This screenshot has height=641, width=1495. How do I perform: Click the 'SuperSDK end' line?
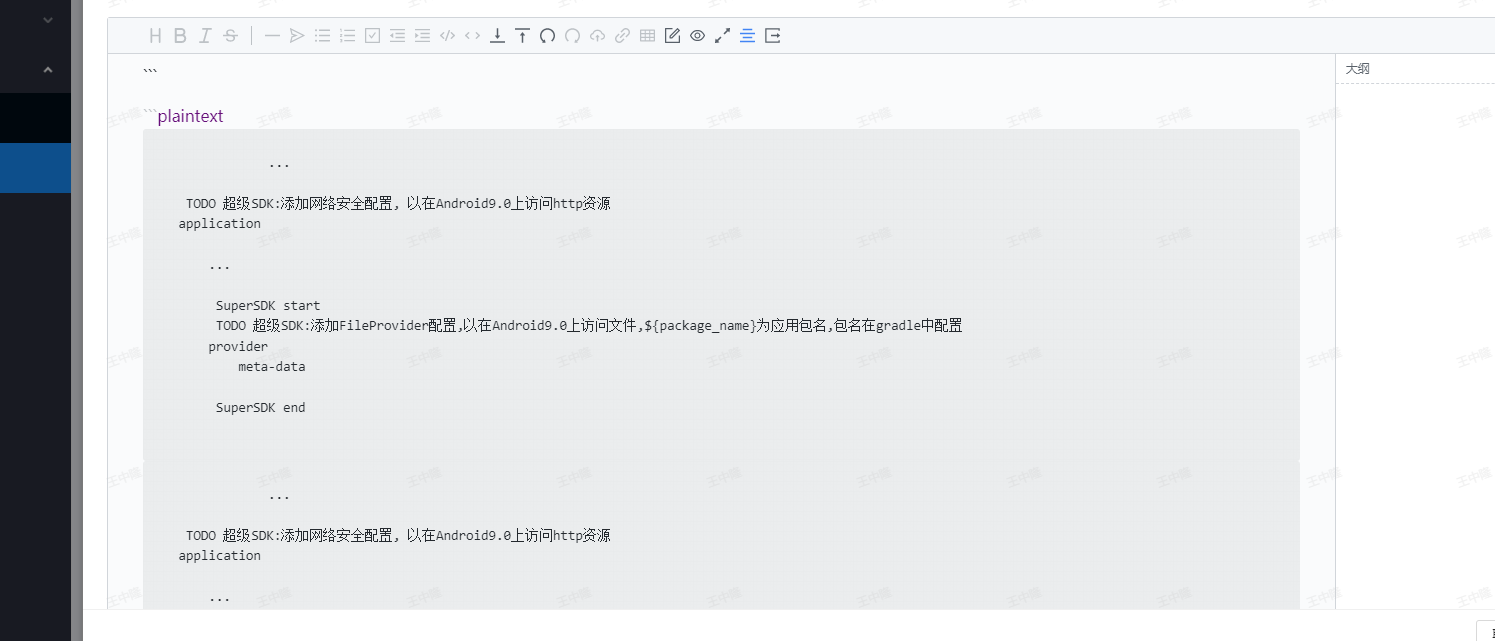(261, 408)
